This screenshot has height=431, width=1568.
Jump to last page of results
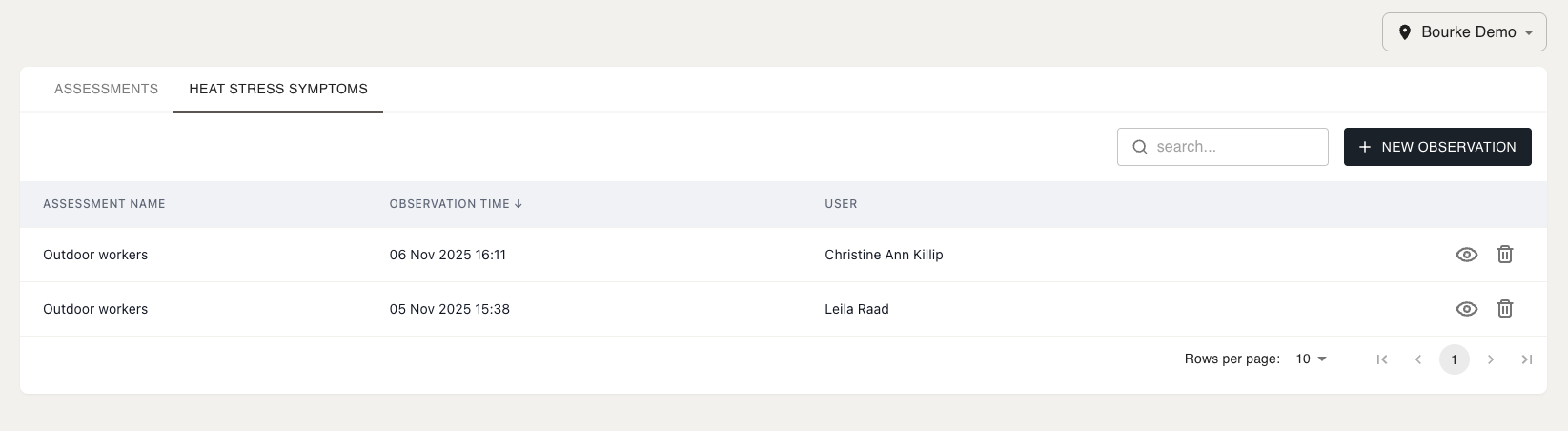coord(1526,359)
